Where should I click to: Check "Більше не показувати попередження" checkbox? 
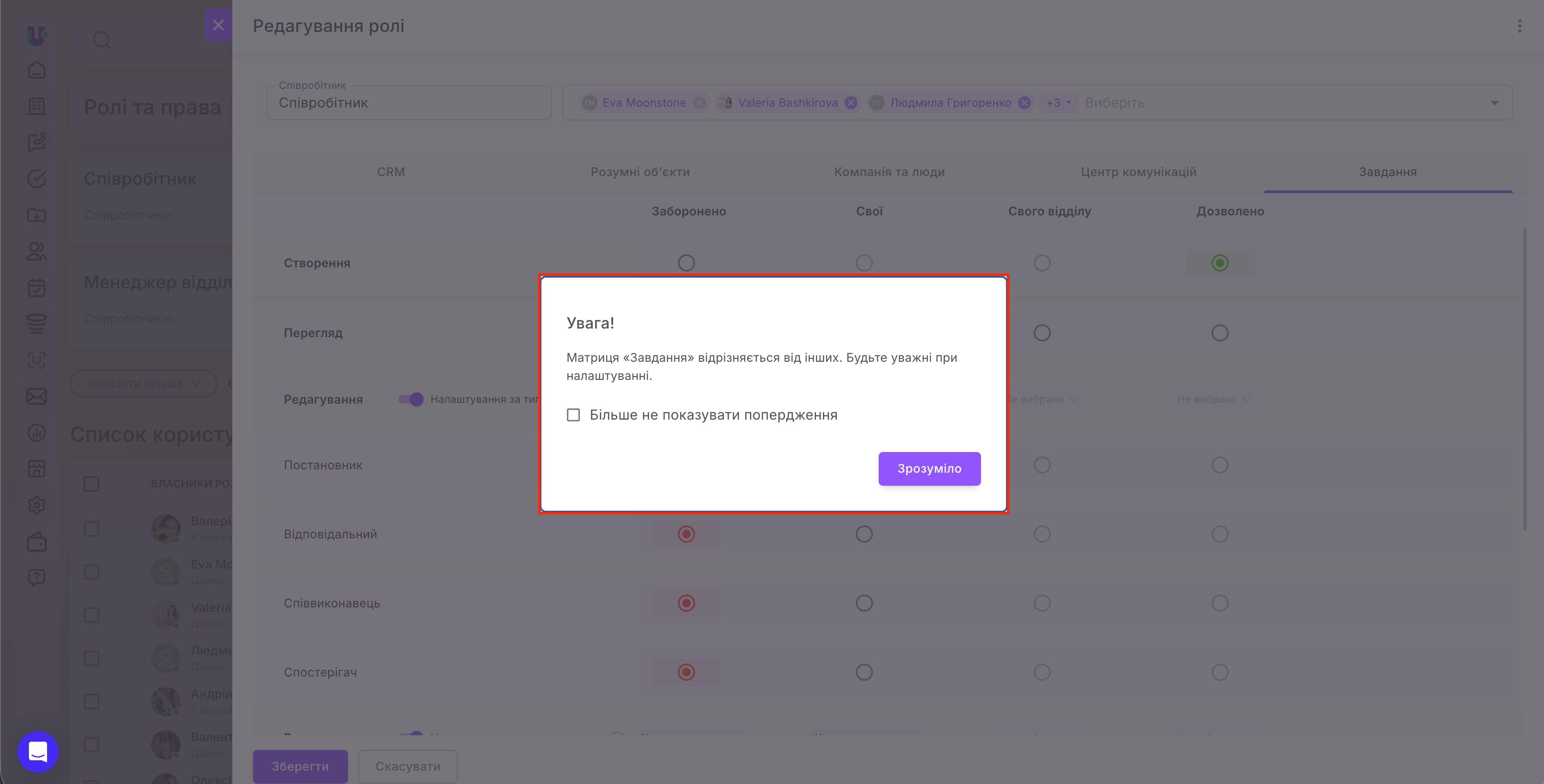[x=573, y=415]
